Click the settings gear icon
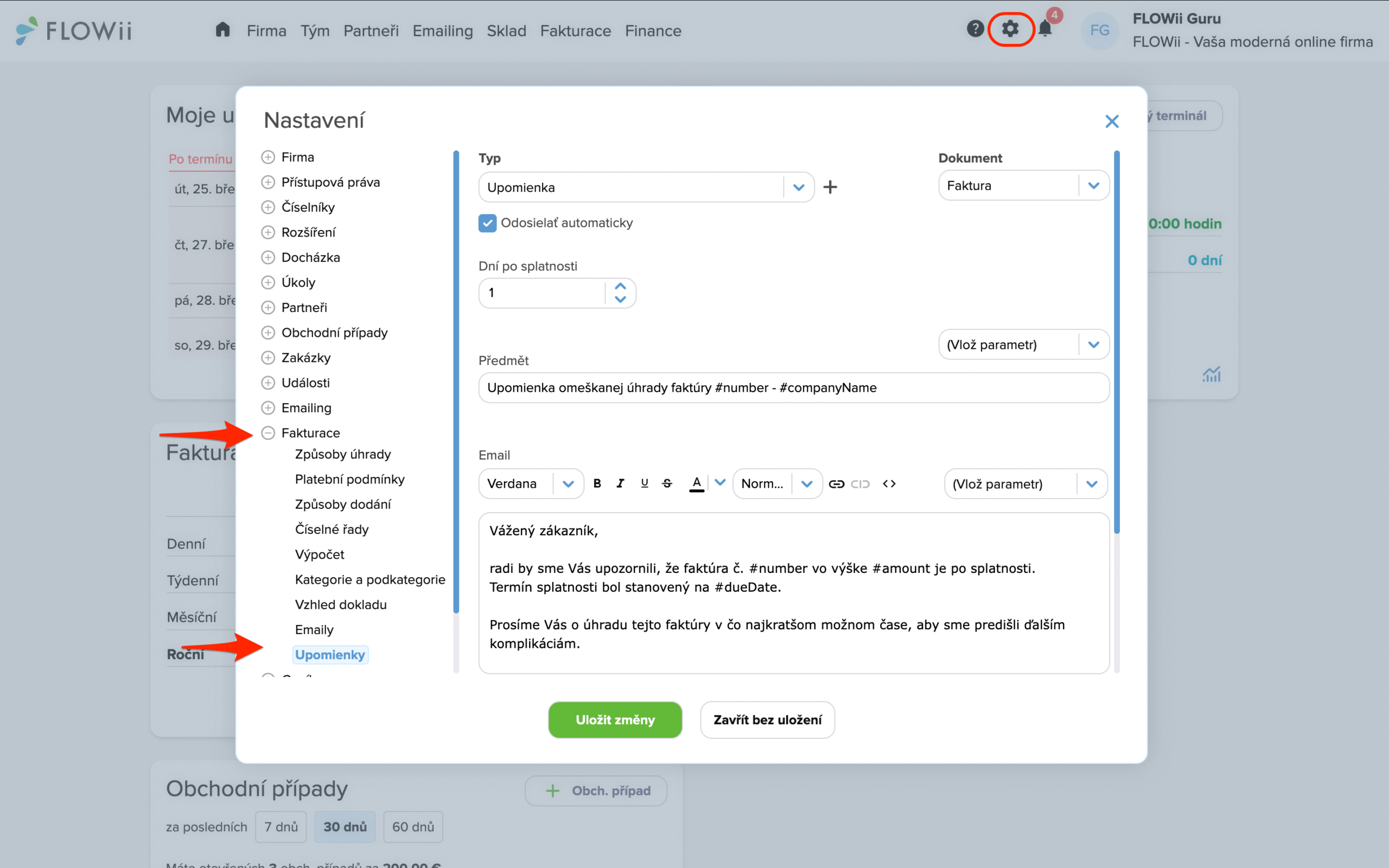 (1010, 29)
